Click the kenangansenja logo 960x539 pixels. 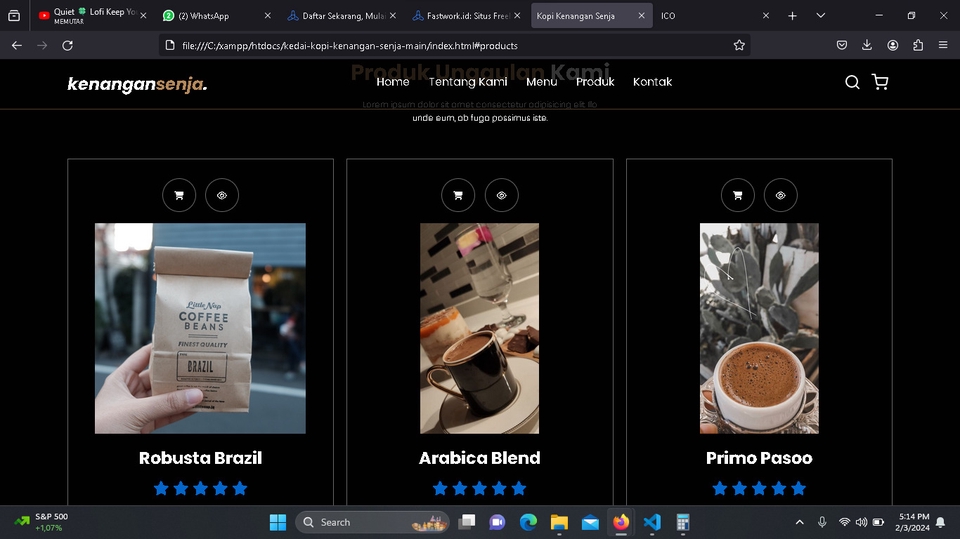coord(137,84)
